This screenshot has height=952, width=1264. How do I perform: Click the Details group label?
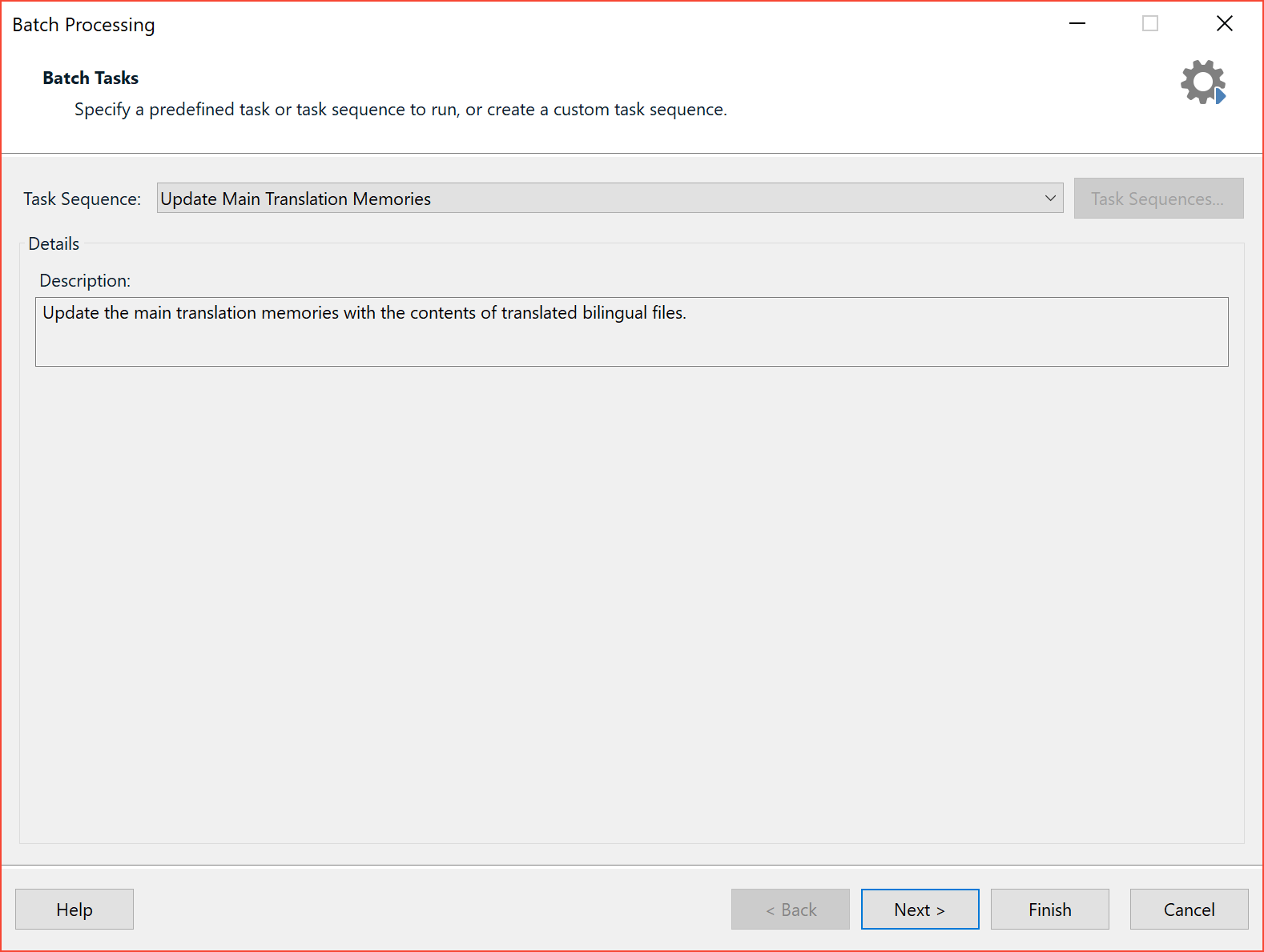click(54, 243)
